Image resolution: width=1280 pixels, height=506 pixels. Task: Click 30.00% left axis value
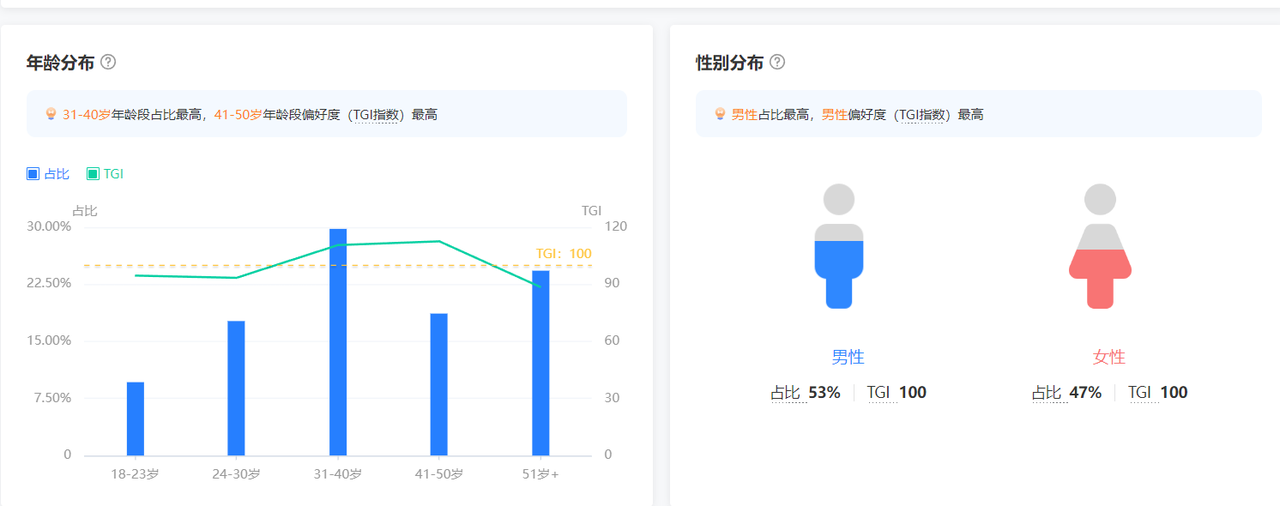(49, 226)
